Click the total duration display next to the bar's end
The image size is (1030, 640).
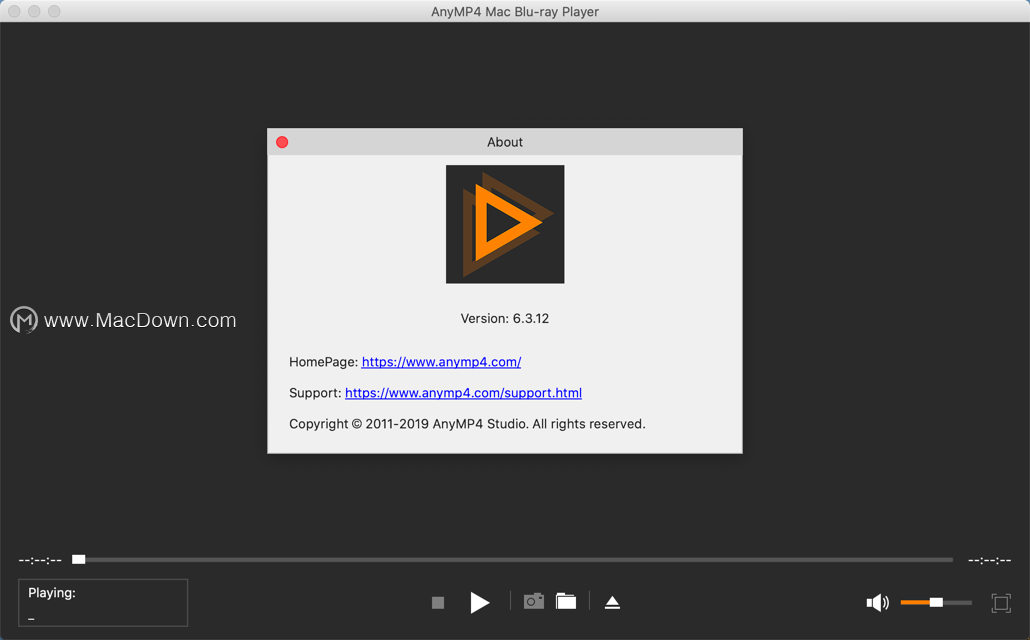(989, 560)
